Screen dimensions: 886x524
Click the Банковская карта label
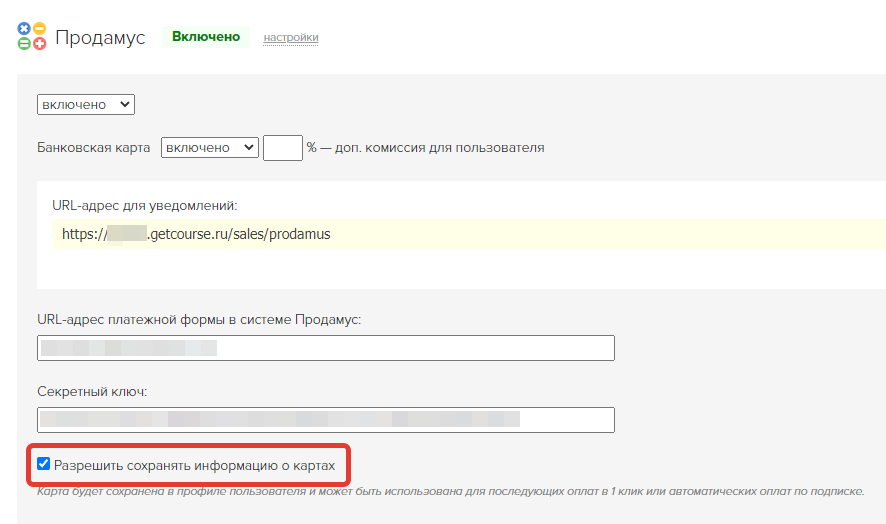(x=93, y=148)
